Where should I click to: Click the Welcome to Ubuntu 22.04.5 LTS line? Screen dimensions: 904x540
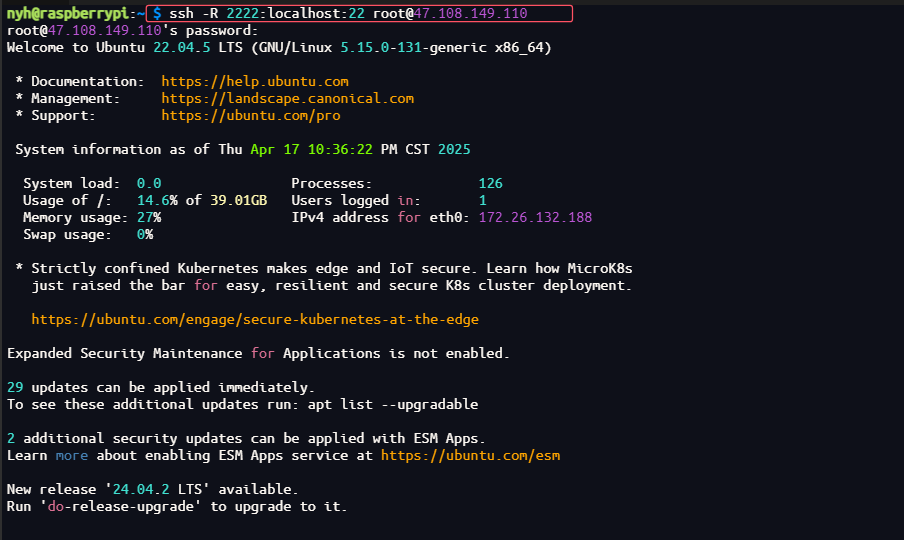point(279,47)
